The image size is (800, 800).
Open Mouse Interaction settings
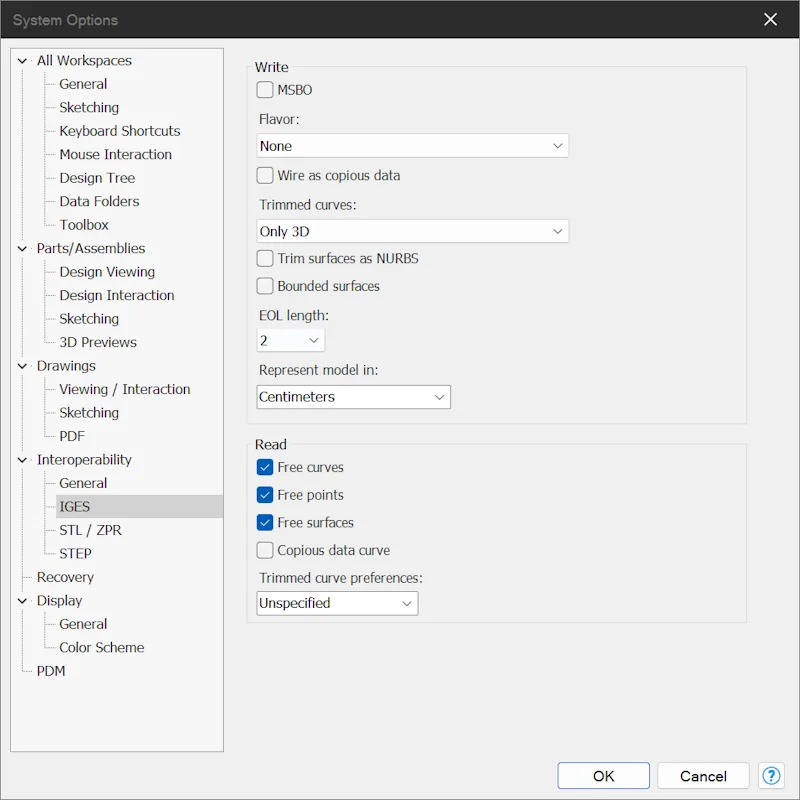[116, 155]
